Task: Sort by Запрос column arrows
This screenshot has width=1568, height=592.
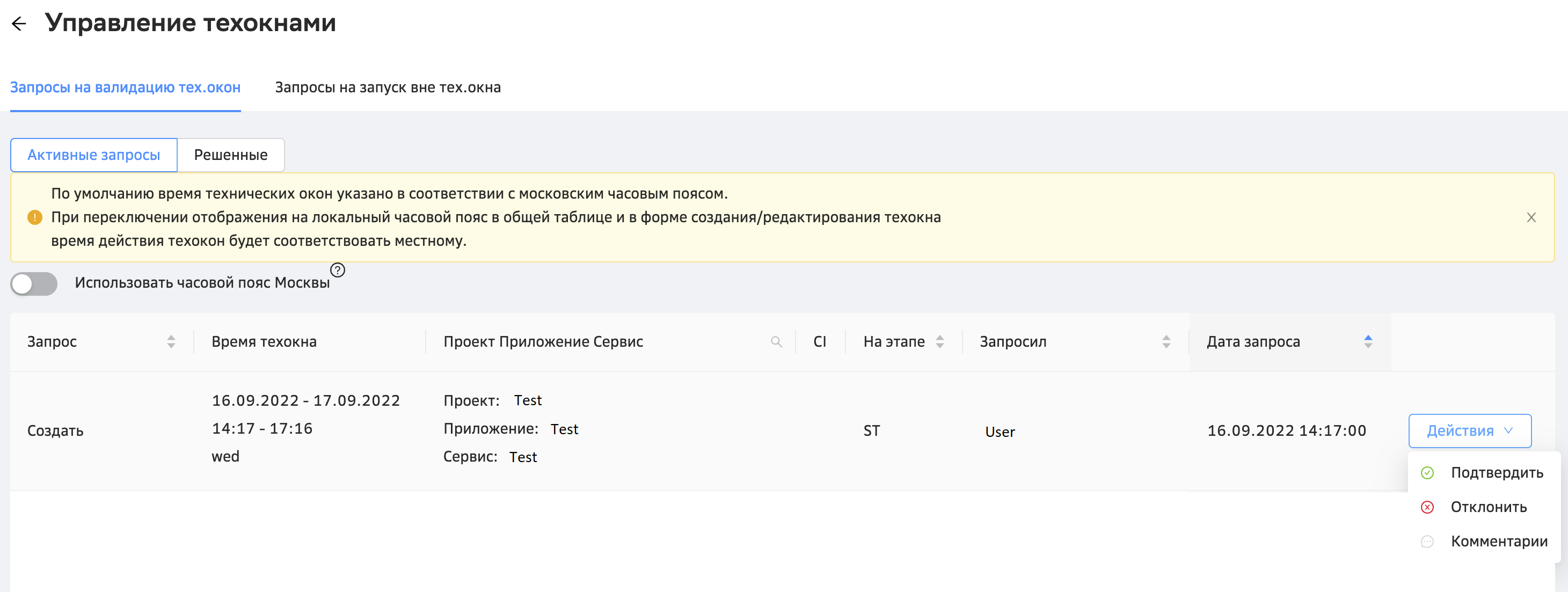Action: (171, 342)
